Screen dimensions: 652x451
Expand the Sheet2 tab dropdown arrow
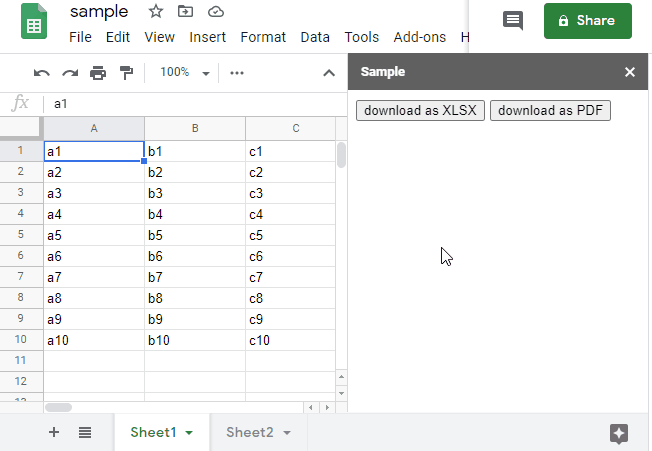click(x=287, y=433)
